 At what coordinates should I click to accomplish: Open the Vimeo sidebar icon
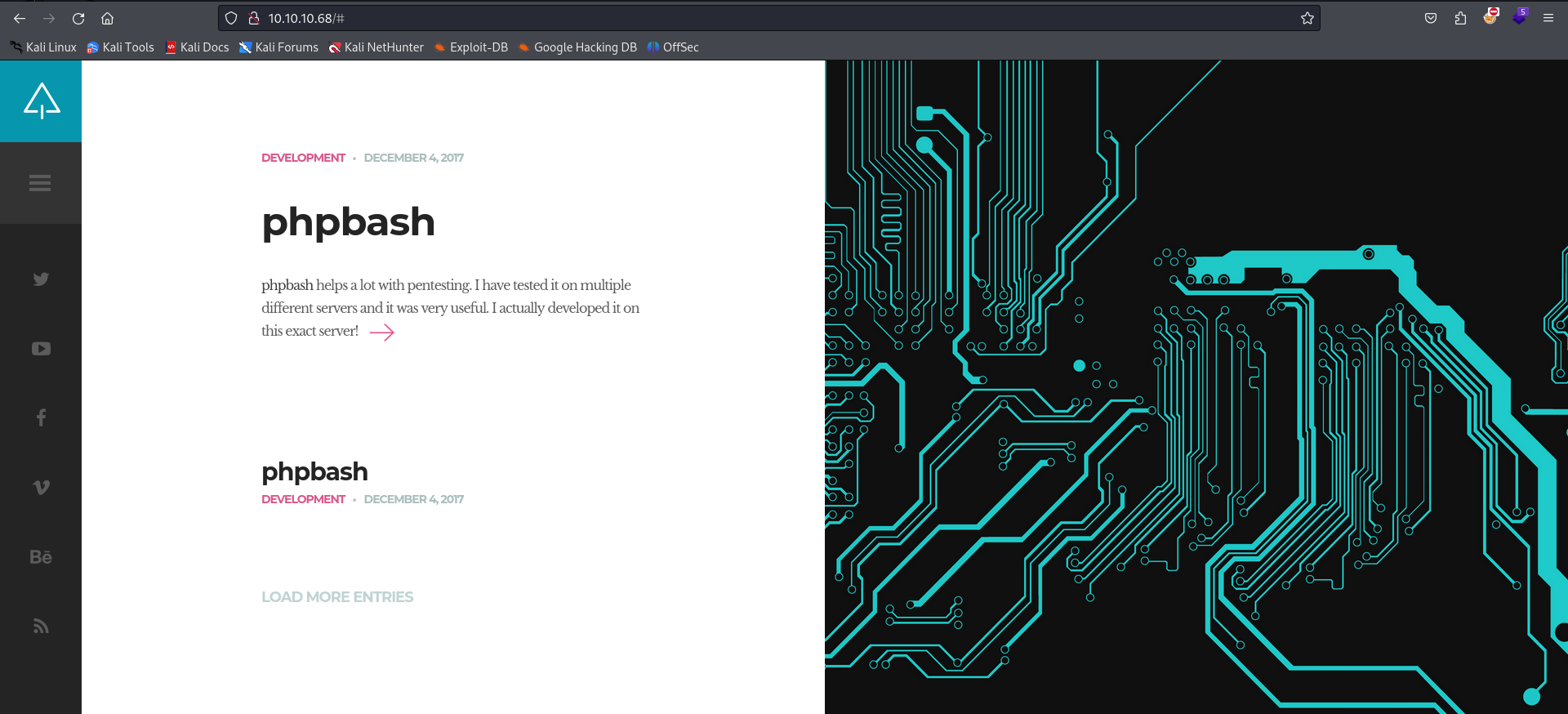(41, 488)
